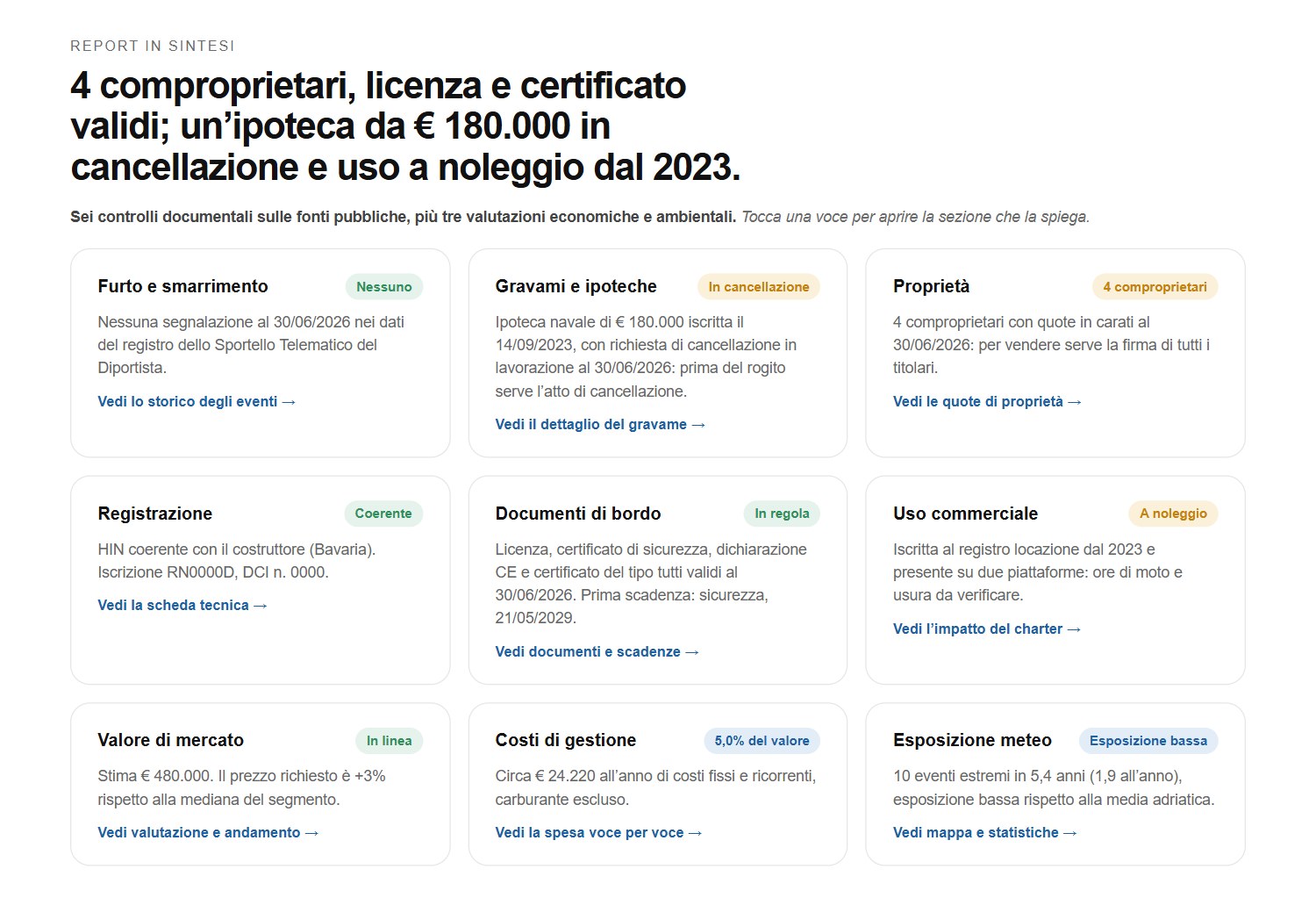Click the 'In cancellazione' status badge

tap(759, 287)
